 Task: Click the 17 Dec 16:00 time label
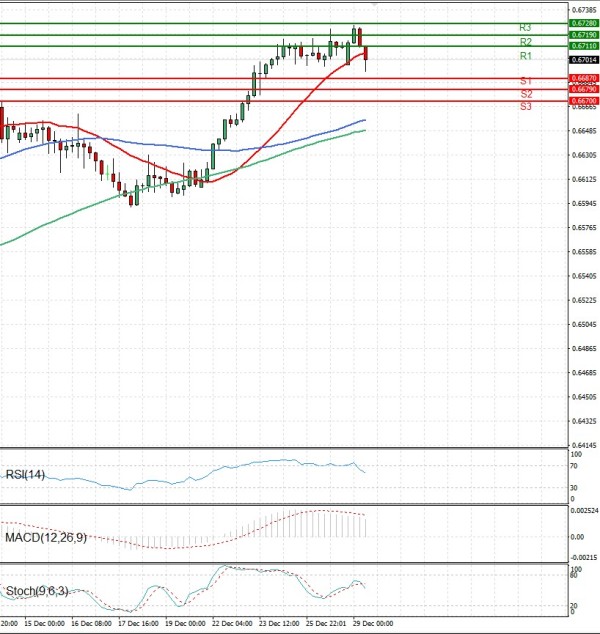(x=139, y=623)
